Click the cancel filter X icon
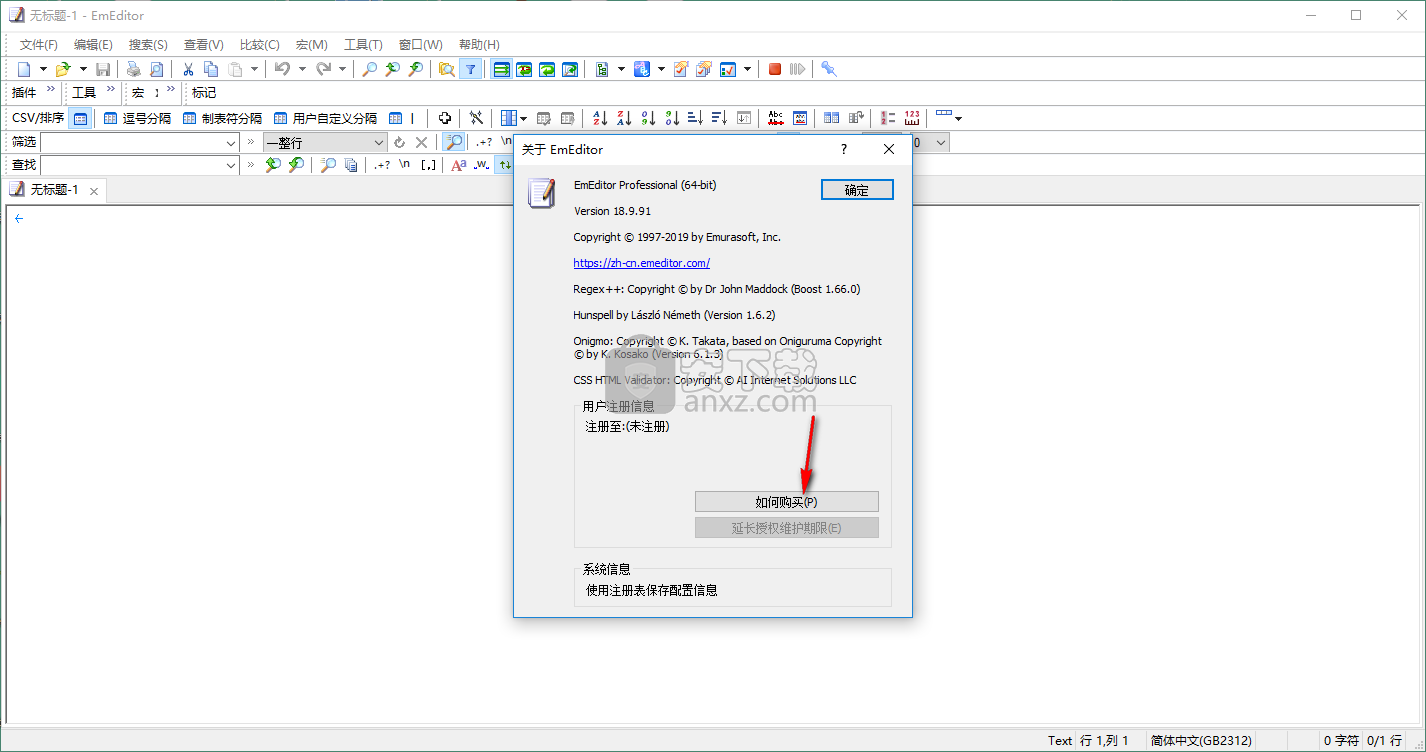 (x=421, y=142)
